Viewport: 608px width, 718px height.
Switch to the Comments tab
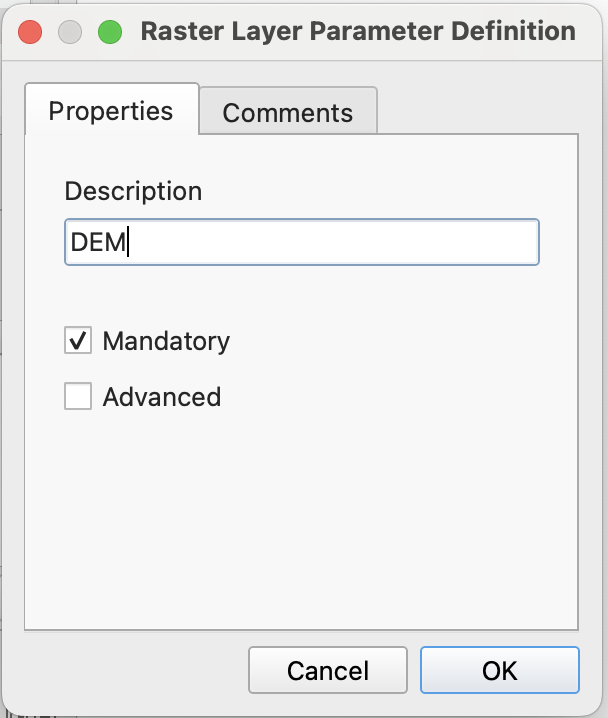[x=287, y=112]
